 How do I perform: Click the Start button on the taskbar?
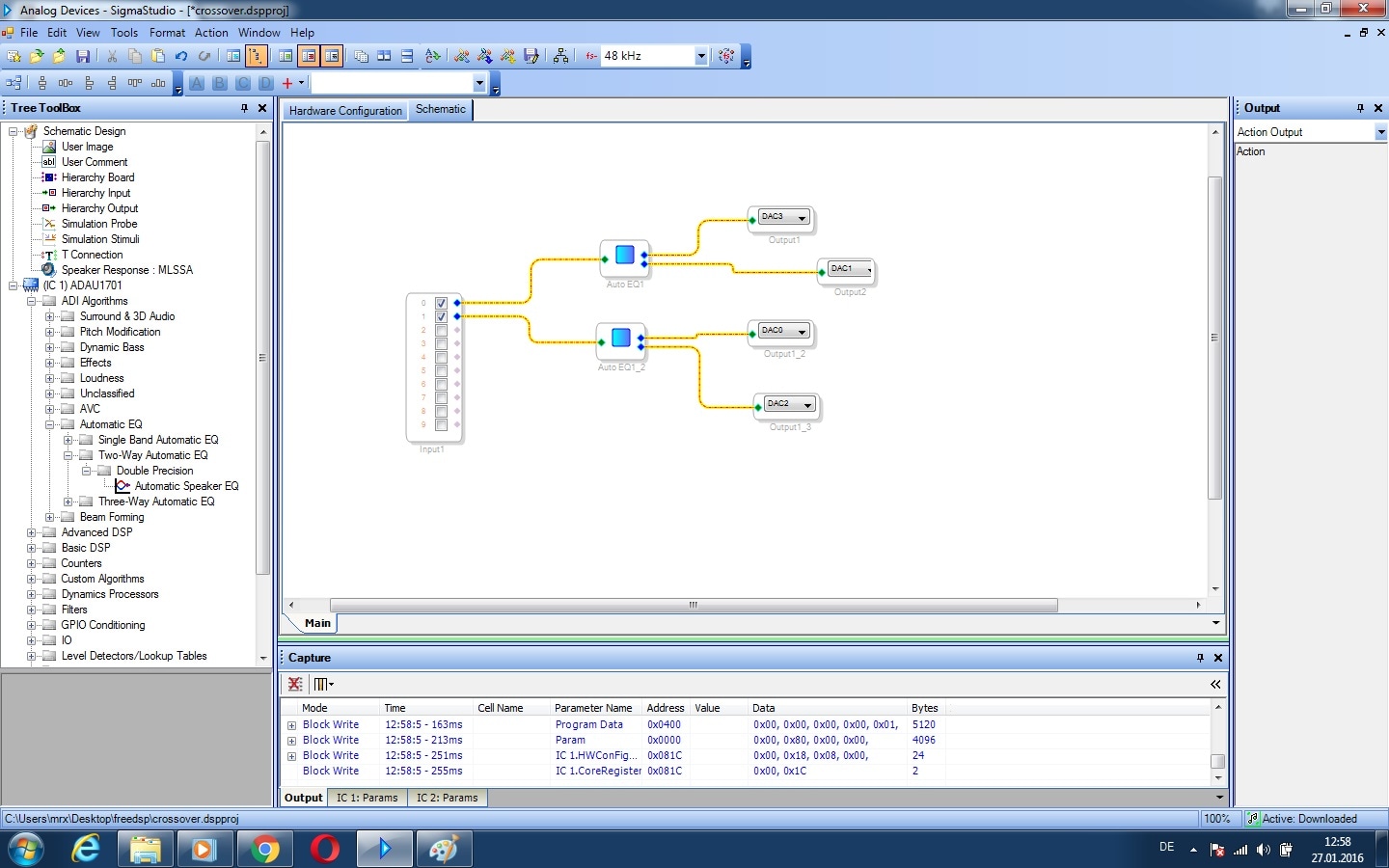[x=26, y=850]
